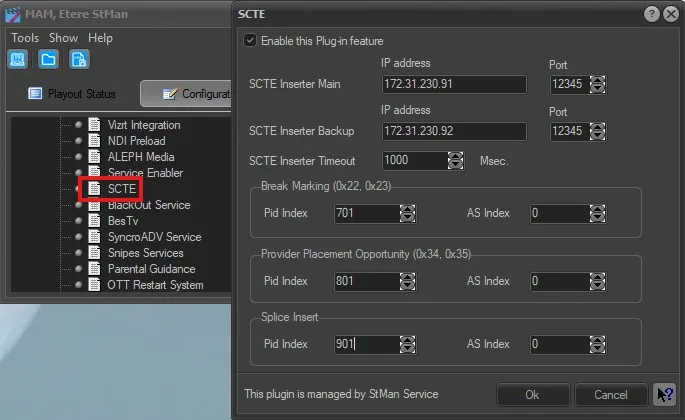Switch to the Playout Status tab

pos(72,94)
